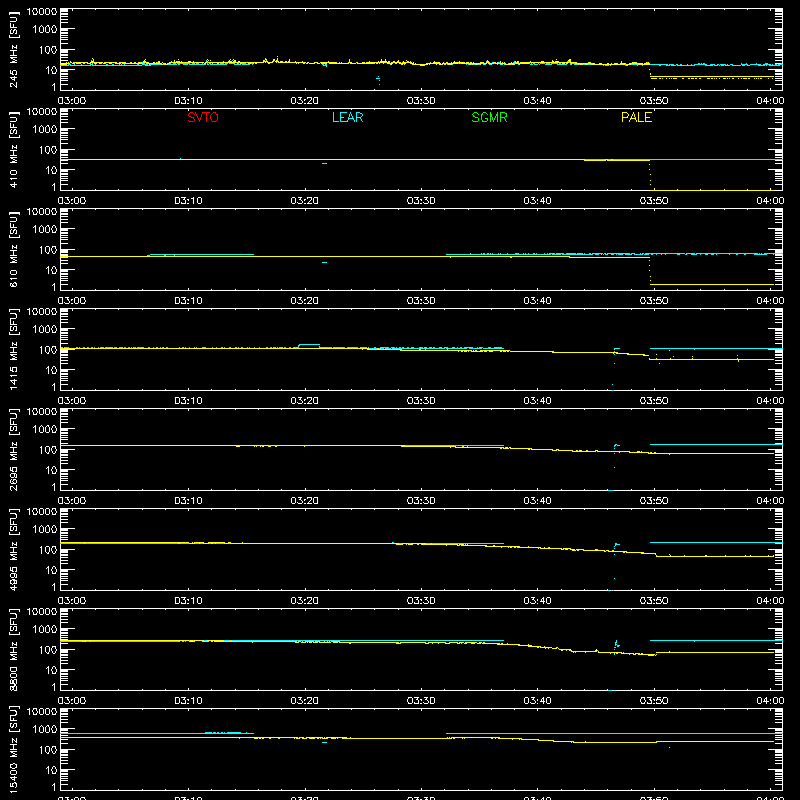Click the 10 y-tick of the 1415 MHz plot
This screenshot has height=800, width=800.
[x=51, y=370]
